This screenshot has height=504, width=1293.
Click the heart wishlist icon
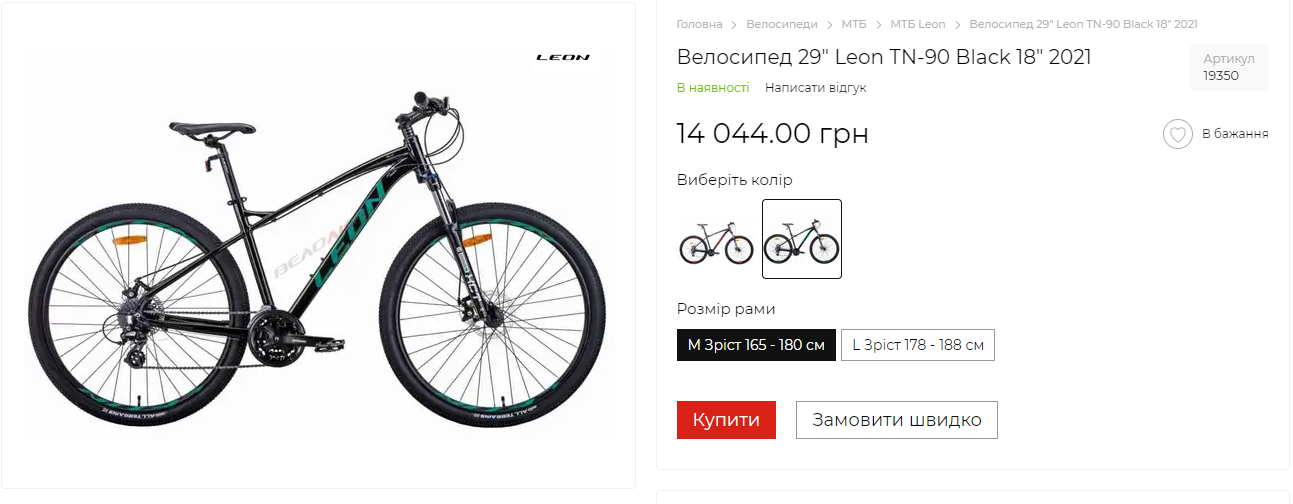pyautogui.click(x=1177, y=134)
